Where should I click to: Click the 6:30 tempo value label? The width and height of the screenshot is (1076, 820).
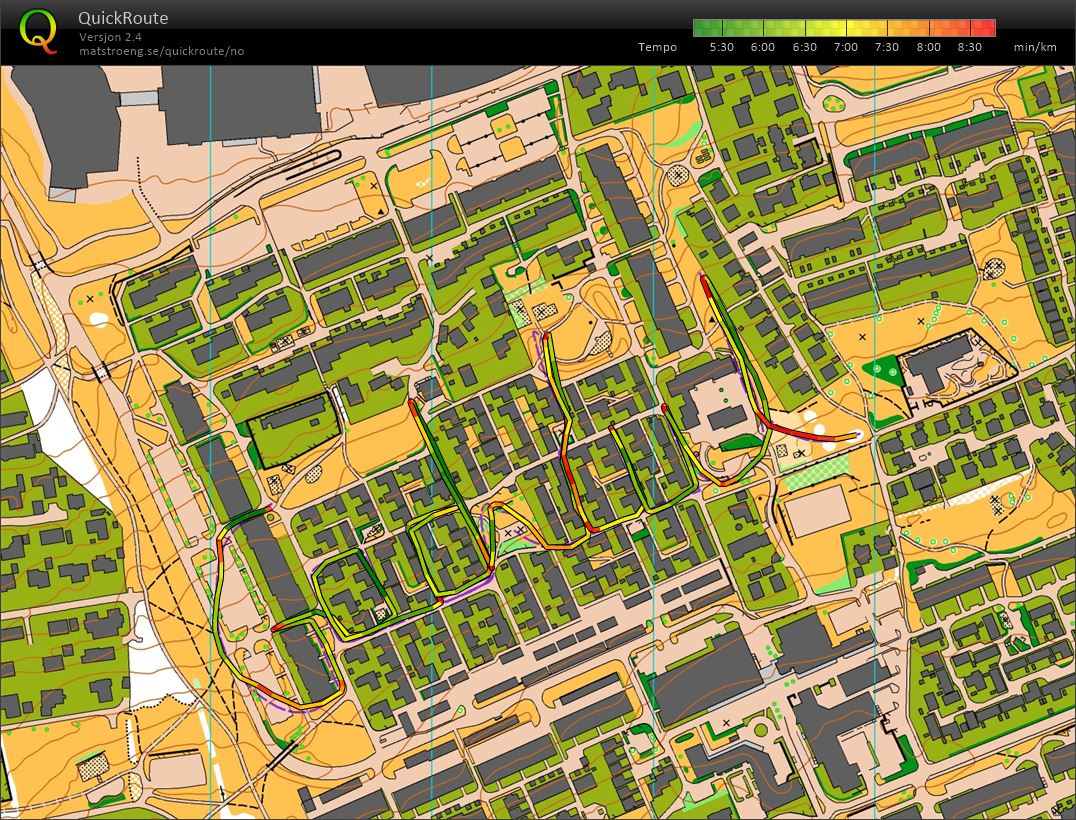(x=804, y=47)
